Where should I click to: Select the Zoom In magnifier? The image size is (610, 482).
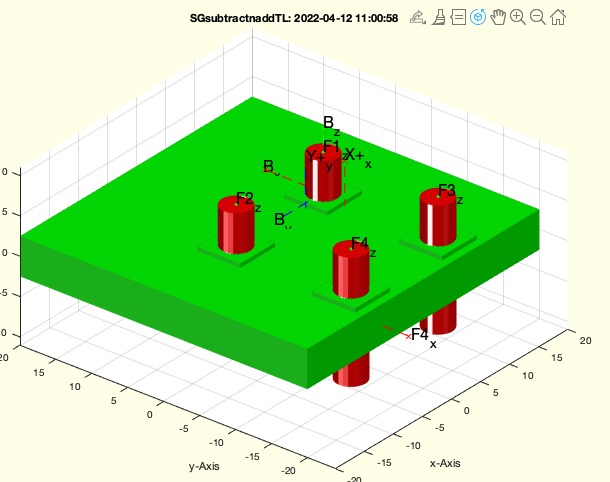click(518, 17)
